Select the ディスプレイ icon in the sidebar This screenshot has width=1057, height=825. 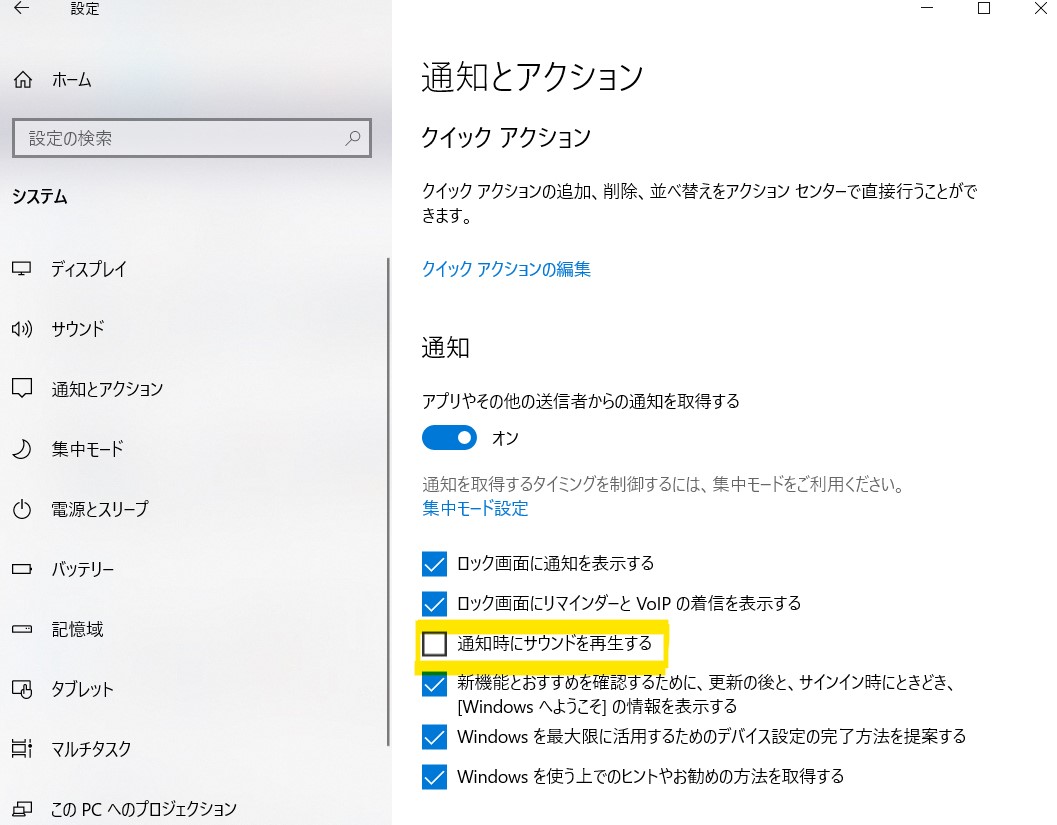click(x=21, y=268)
